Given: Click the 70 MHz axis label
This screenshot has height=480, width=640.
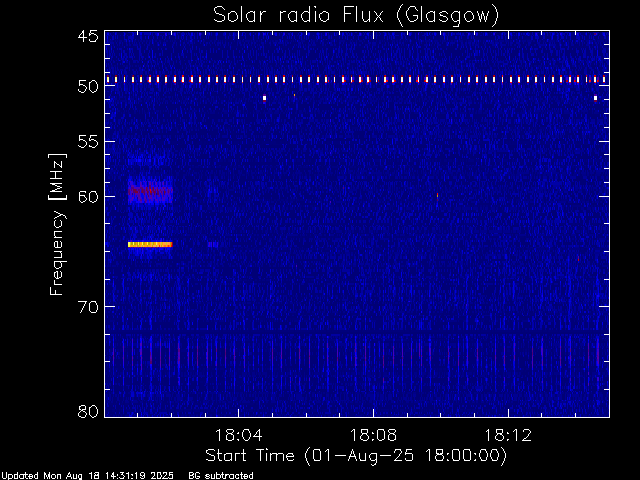Looking at the screenshot, I should [88, 307].
